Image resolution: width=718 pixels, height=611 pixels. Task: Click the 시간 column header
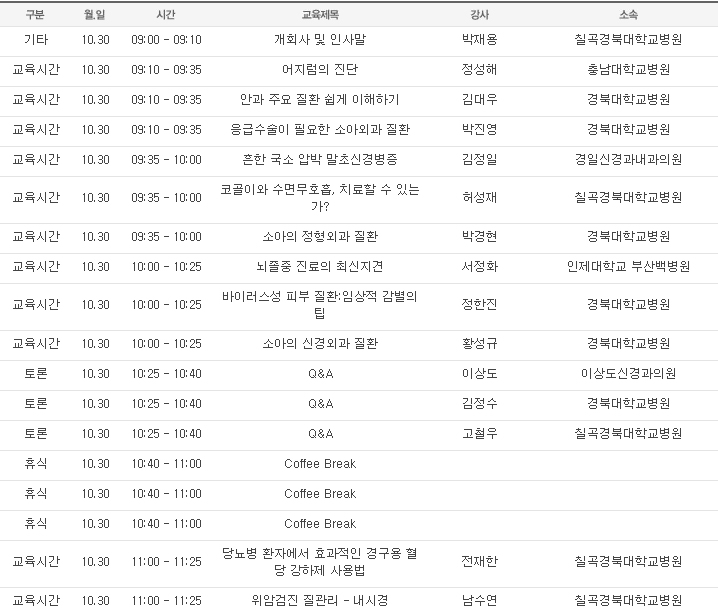tap(166, 15)
